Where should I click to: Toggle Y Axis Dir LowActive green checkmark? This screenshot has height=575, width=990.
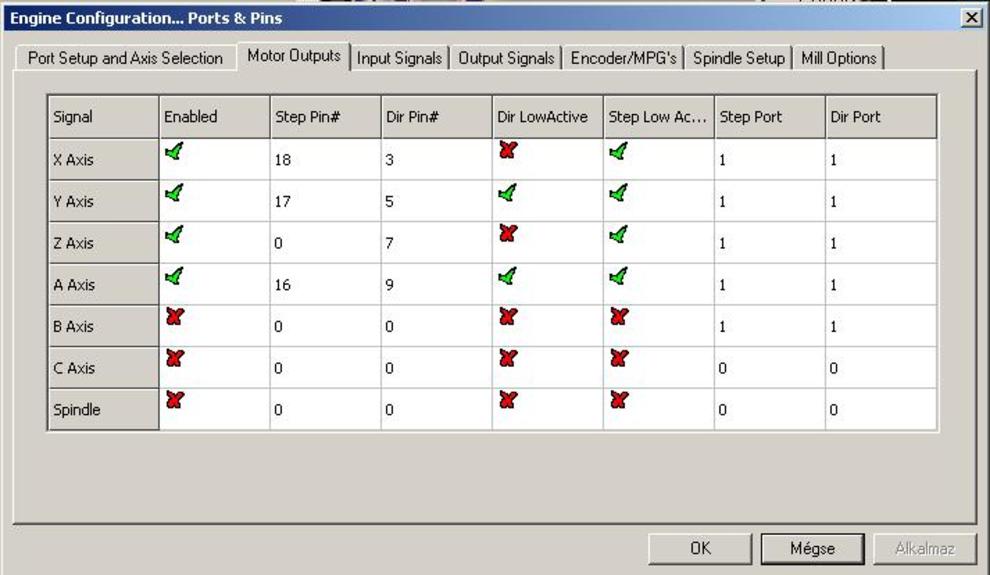[x=508, y=193]
